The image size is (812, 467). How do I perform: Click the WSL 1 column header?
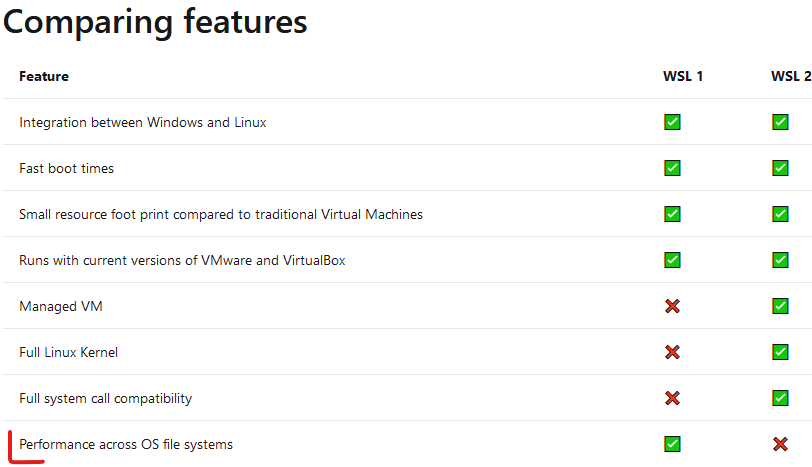(683, 76)
